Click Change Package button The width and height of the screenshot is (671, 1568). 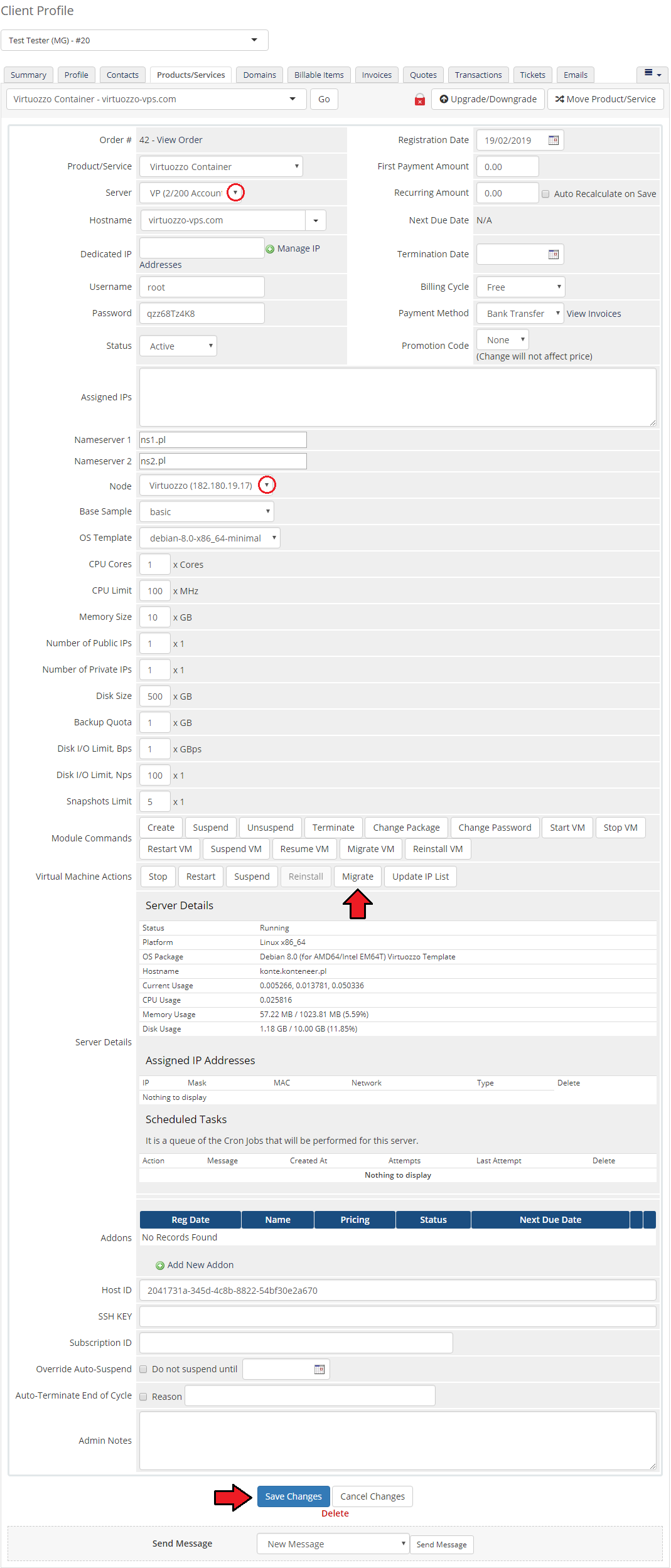coord(407,828)
